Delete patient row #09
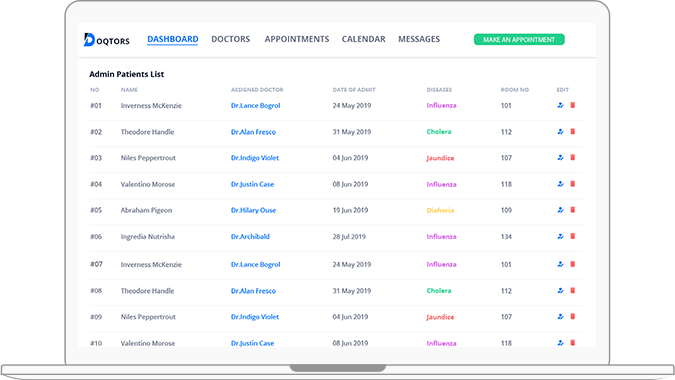Image resolution: width=675 pixels, height=380 pixels. pyautogui.click(x=573, y=317)
